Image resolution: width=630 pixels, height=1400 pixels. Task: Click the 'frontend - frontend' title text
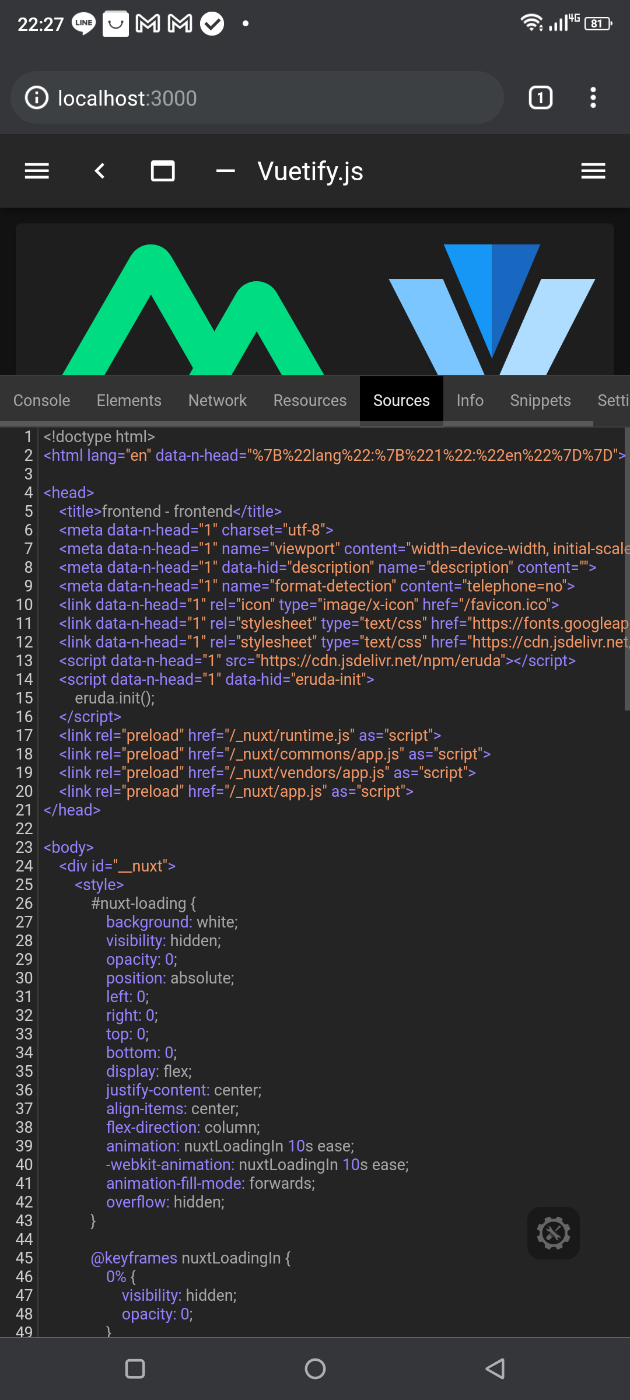pos(167,511)
